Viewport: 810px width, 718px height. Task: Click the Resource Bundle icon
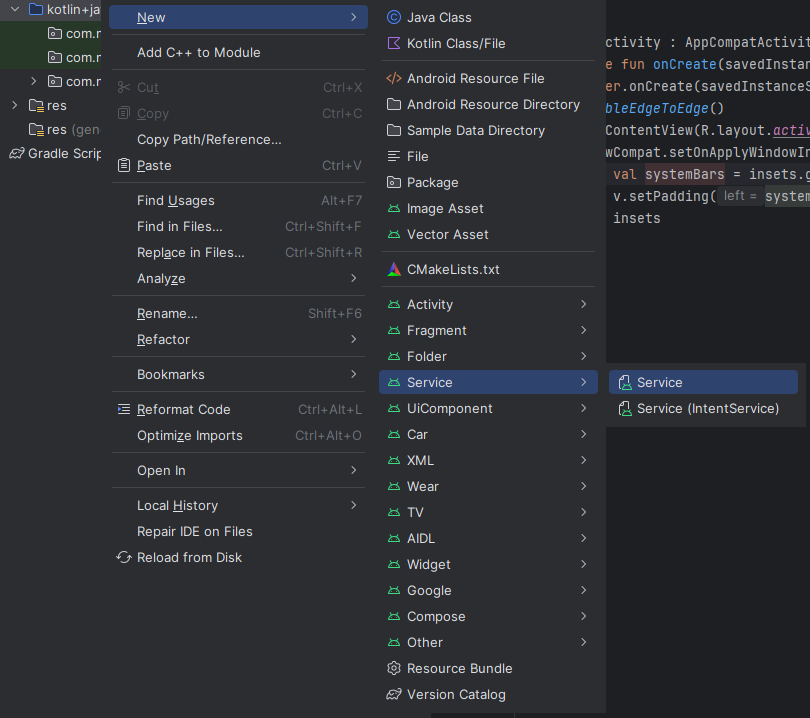pos(393,668)
